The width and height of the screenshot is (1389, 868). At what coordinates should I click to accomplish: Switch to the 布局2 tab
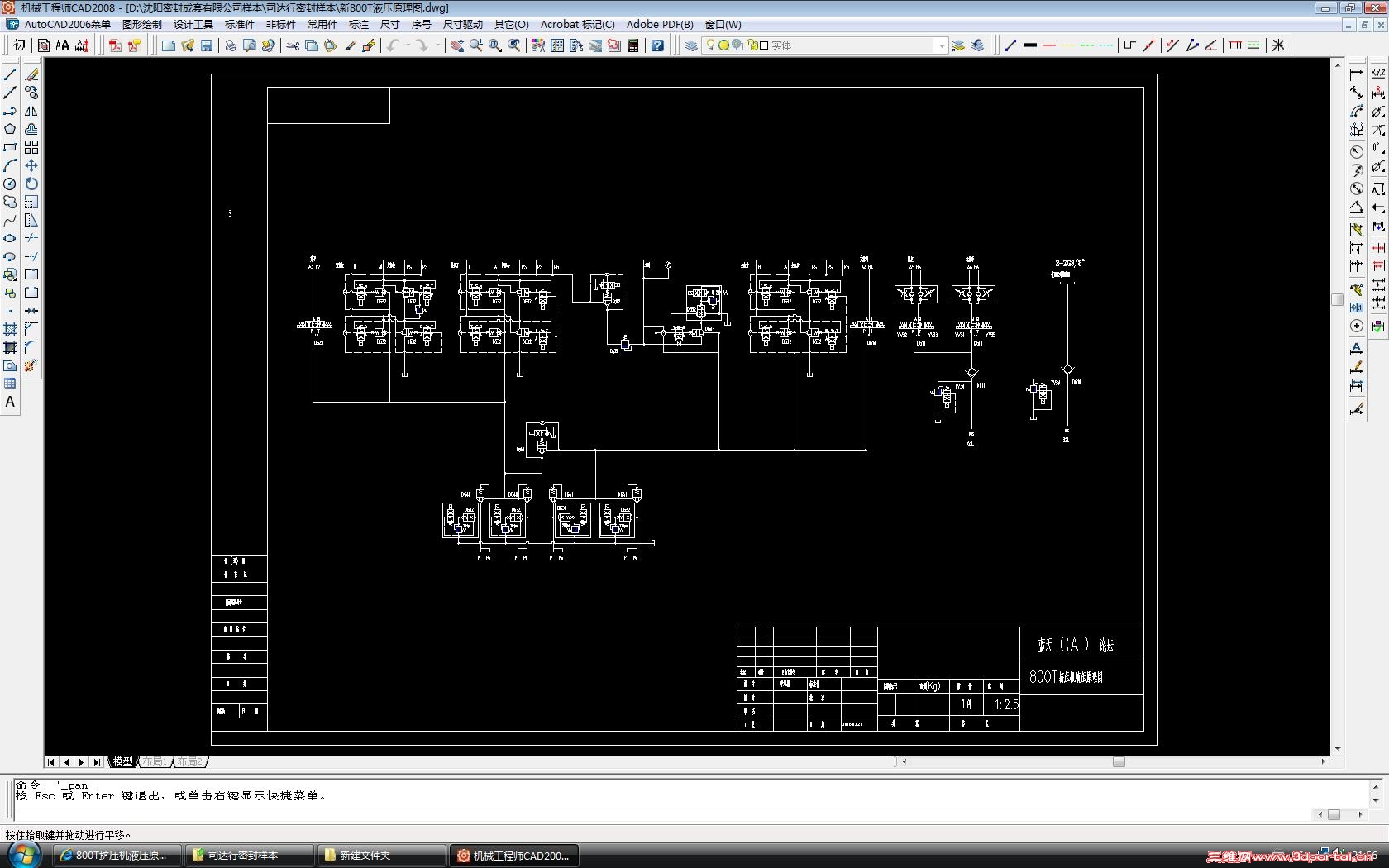pyautogui.click(x=189, y=762)
